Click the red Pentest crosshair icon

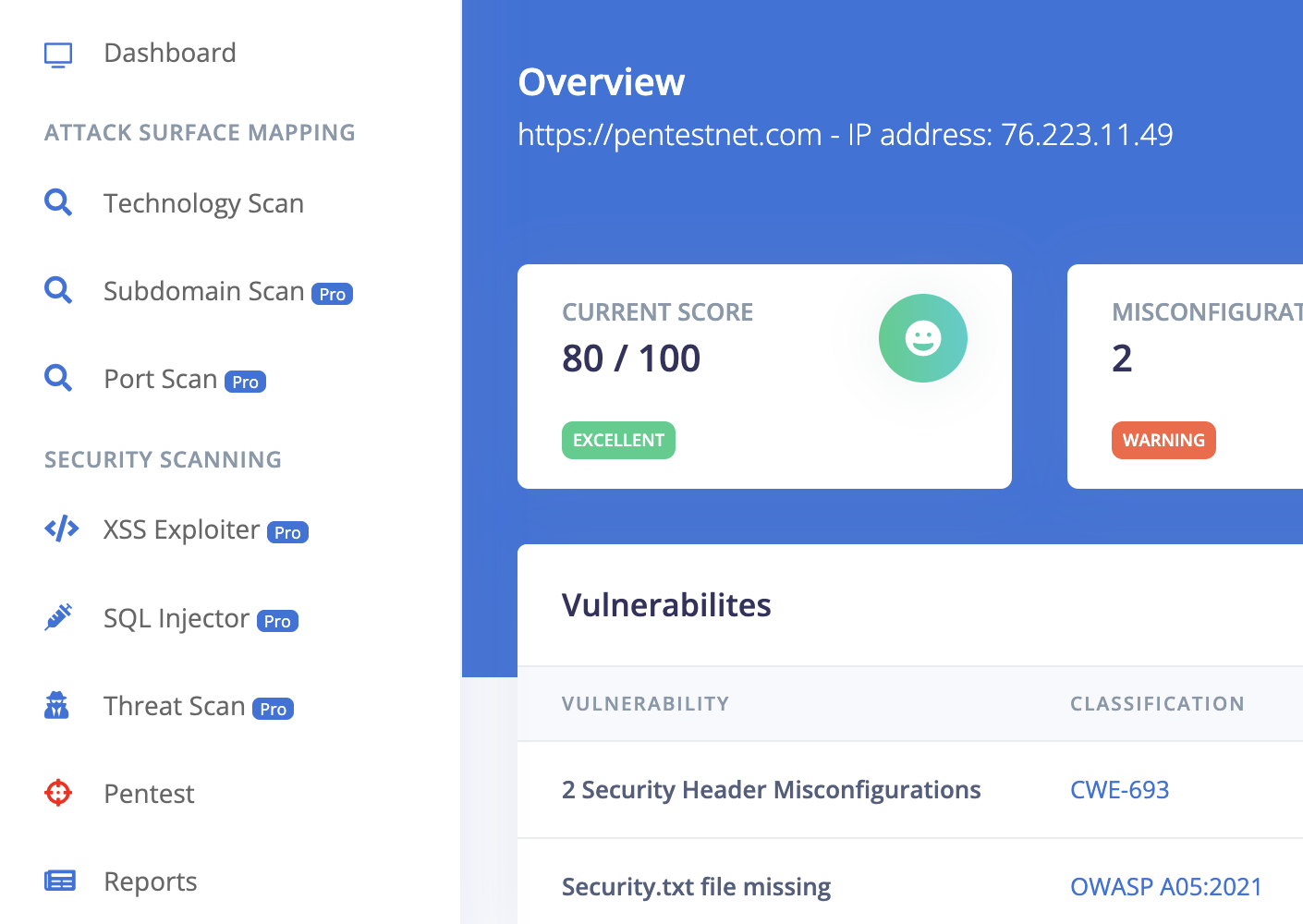pyautogui.click(x=58, y=793)
